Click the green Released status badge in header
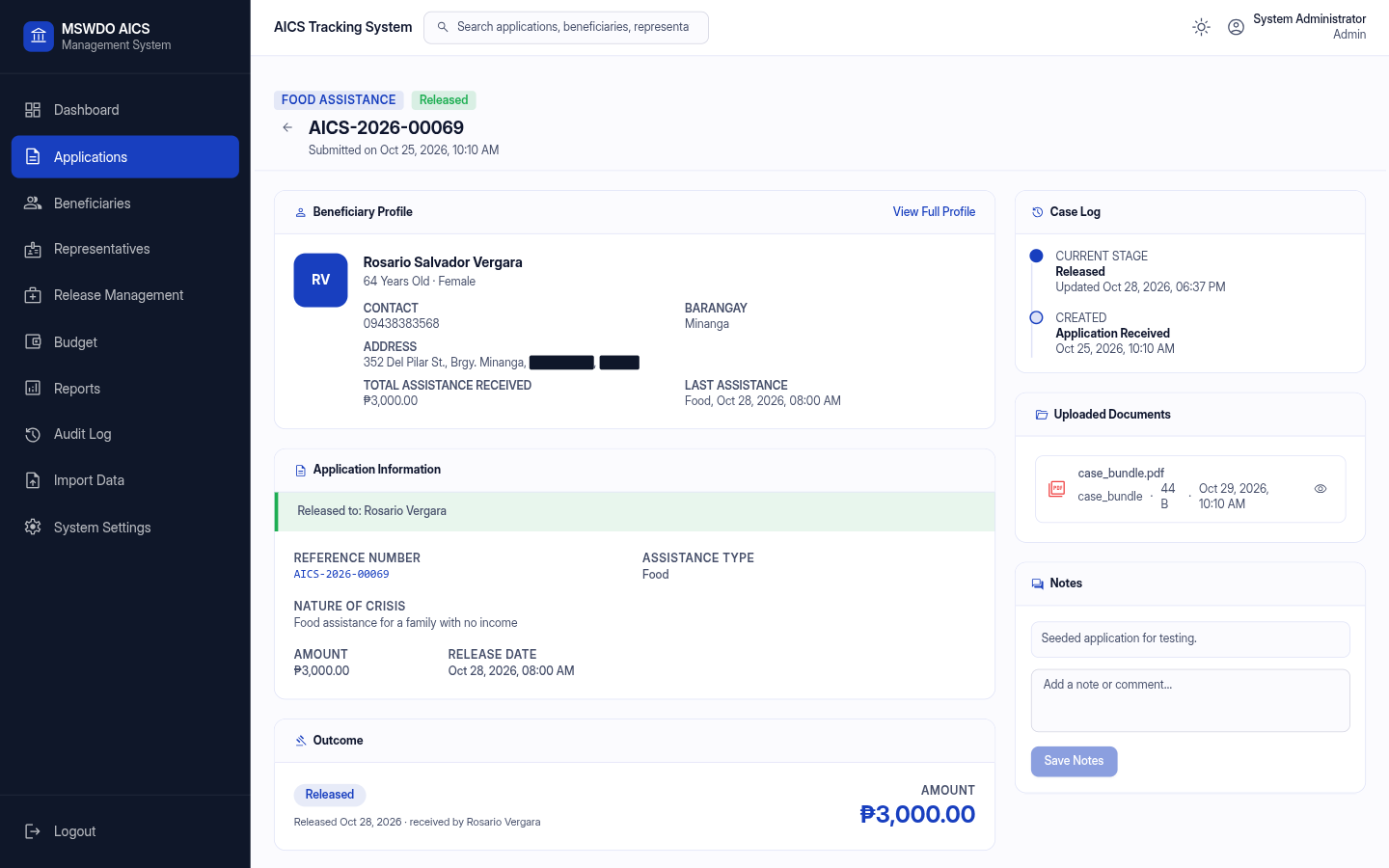 point(444,100)
